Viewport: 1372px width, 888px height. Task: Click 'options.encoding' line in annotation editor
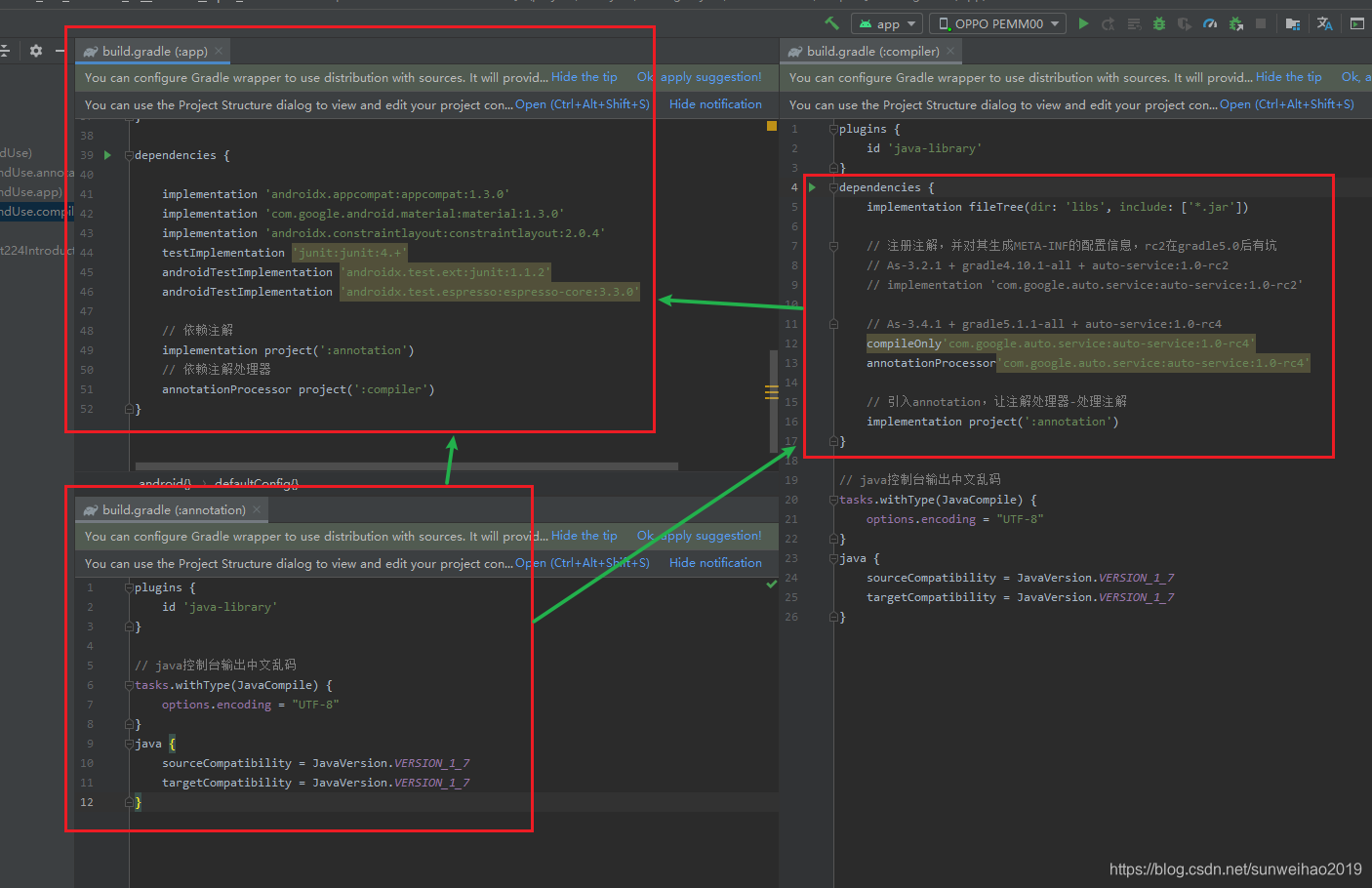coord(251,705)
